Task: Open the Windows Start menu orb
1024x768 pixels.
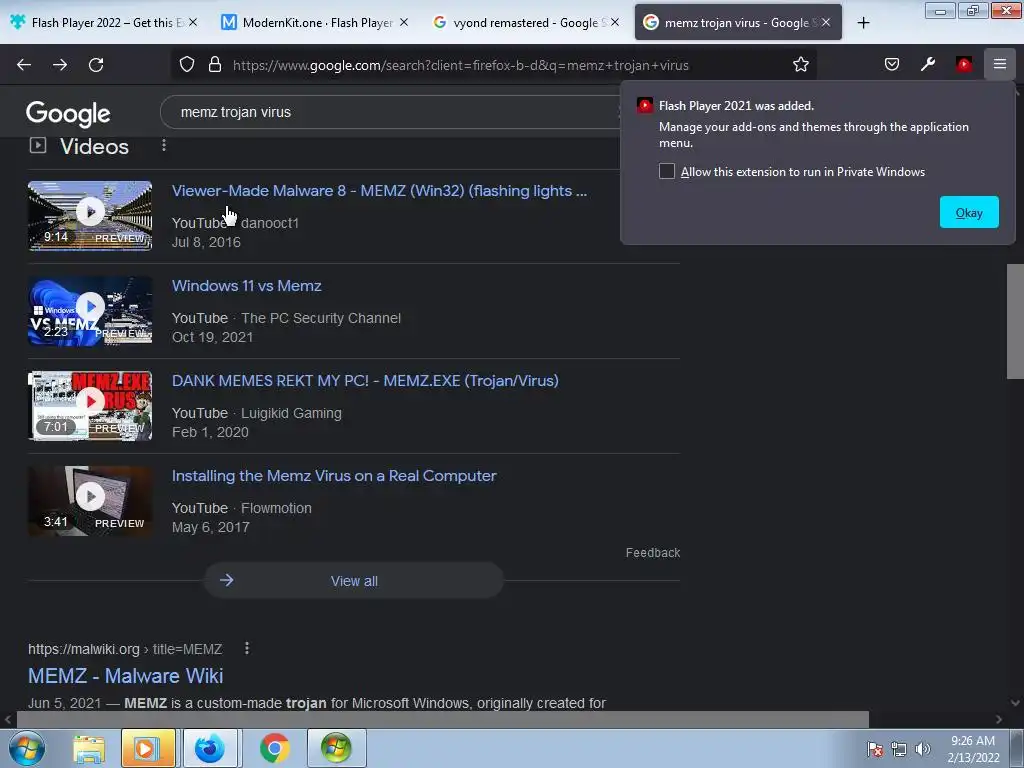Action: point(27,748)
